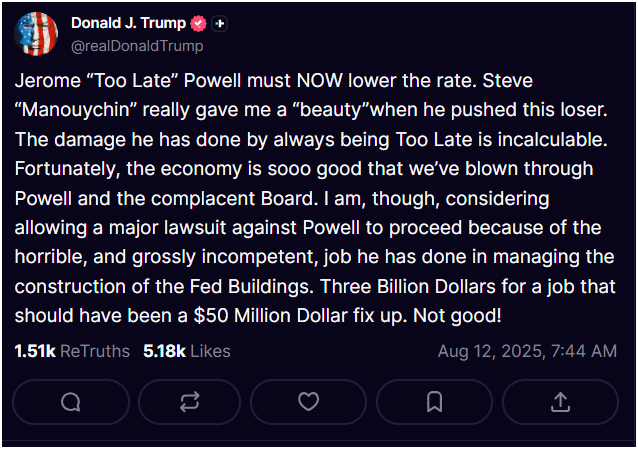Click the post's first line mentioning Jerome Powell
The width and height of the screenshot is (638, 449).
pyautogui.click(x=273, y=80)
